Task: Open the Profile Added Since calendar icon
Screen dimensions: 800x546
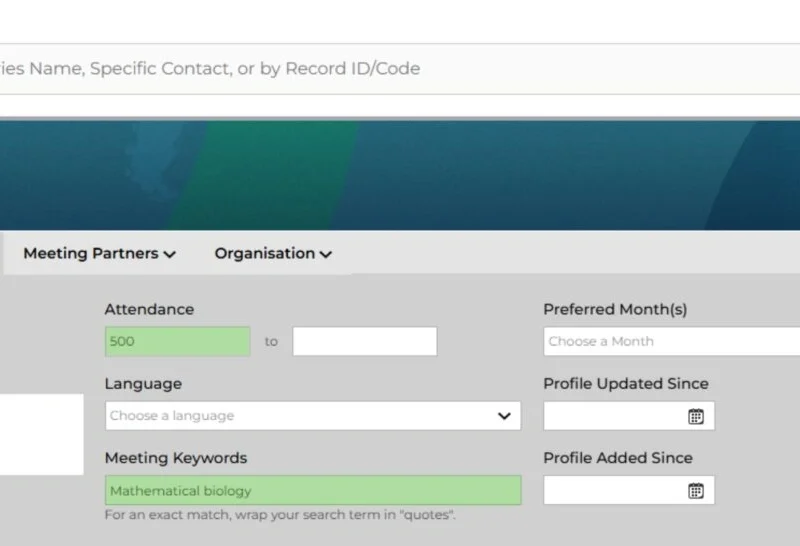Action: click(x=696, y=491)
